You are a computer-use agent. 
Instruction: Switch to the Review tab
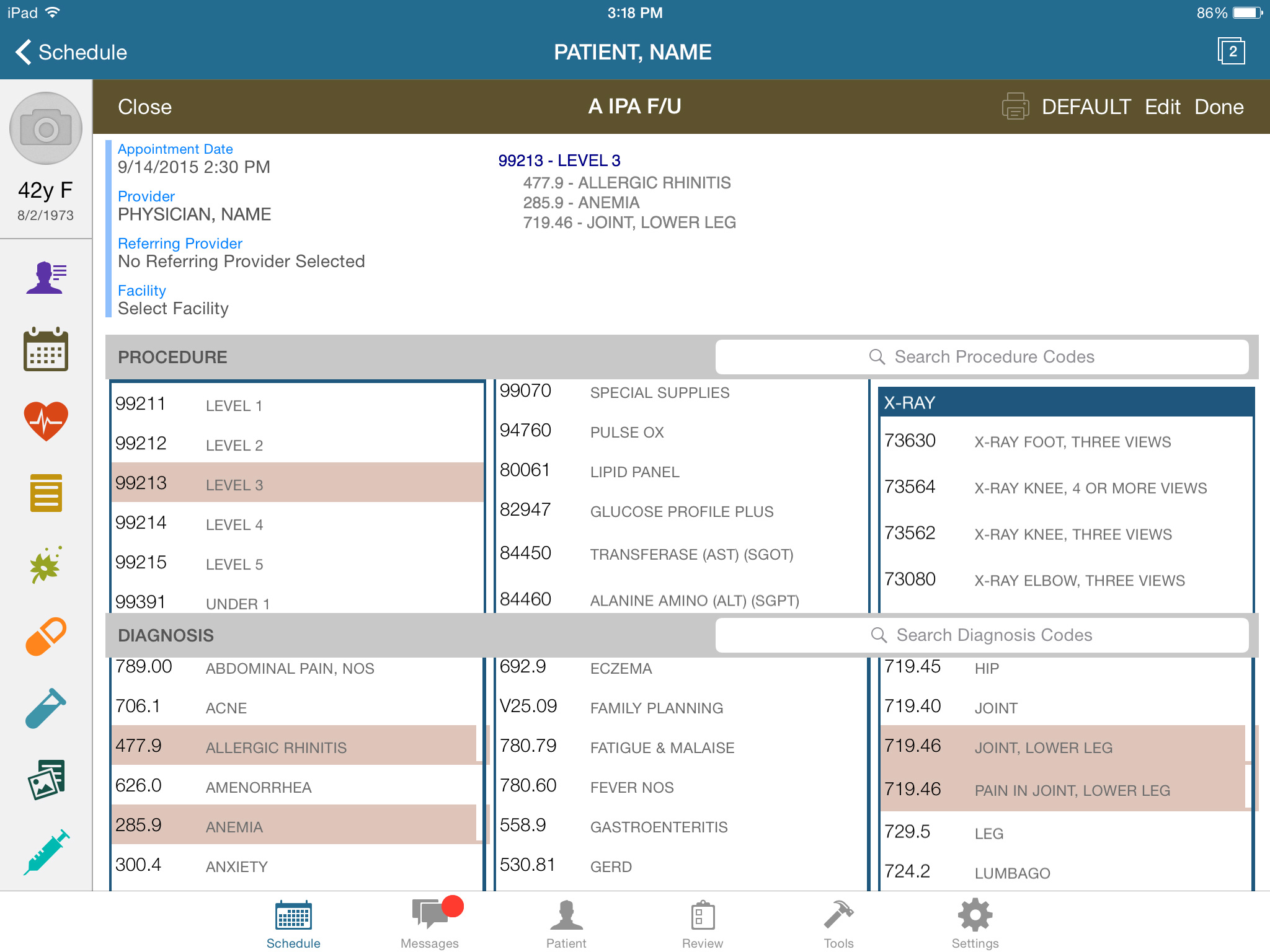tap(702, 923)
